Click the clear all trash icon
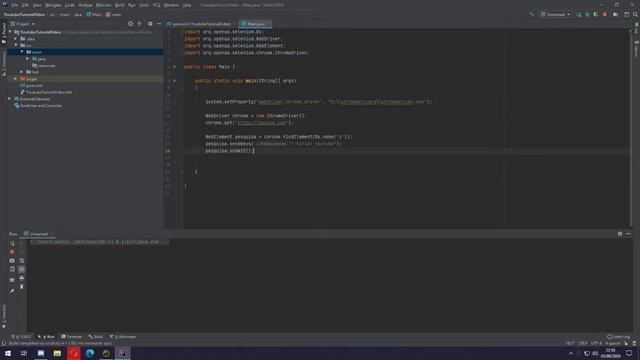Image resolution: width=640 pixels, height=360 pixels. pos(22,287)
